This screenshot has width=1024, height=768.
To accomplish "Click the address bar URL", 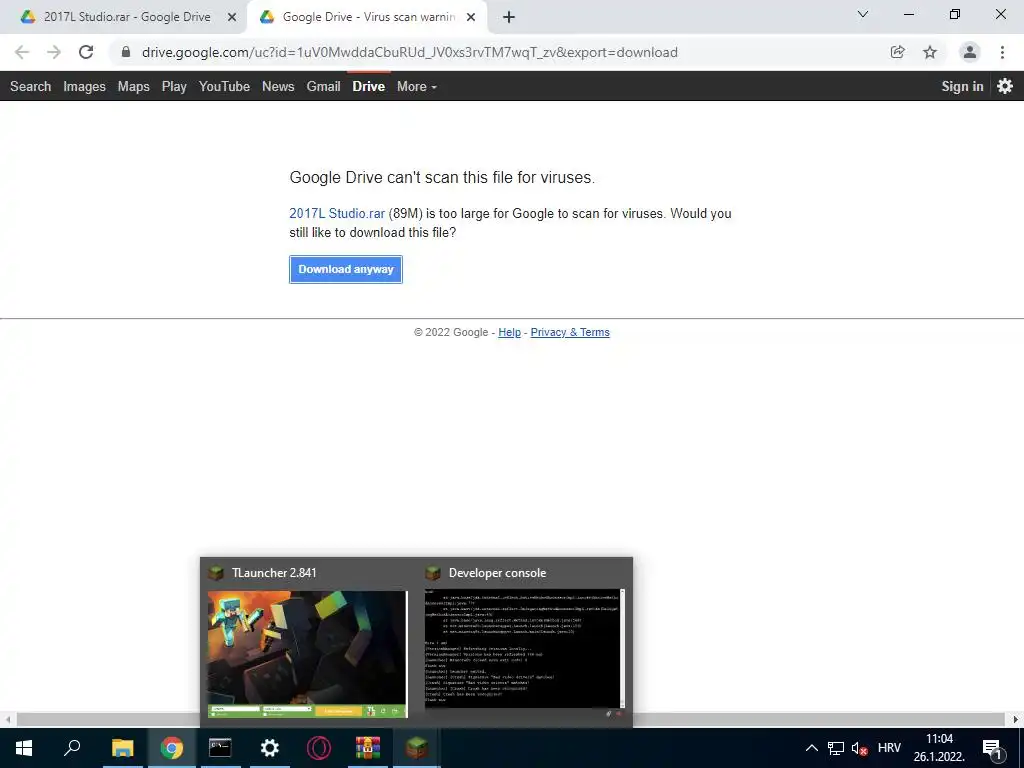I will (409, 52).
